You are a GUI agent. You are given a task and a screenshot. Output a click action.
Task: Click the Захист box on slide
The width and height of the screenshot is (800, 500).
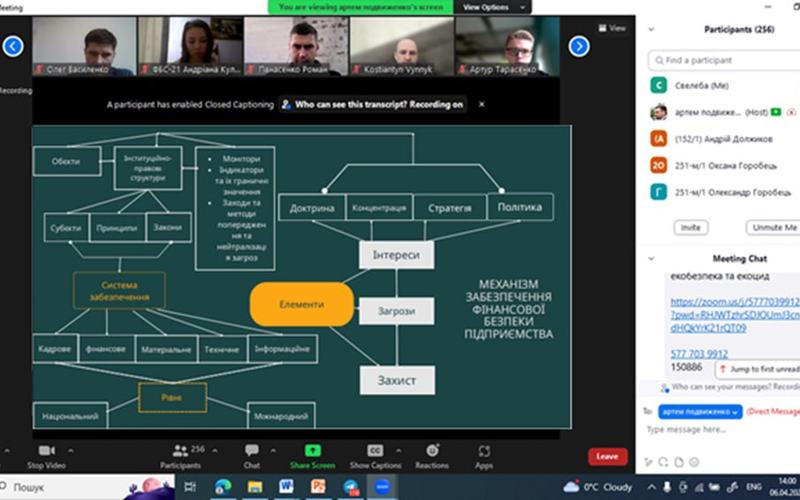click(397, 380)
